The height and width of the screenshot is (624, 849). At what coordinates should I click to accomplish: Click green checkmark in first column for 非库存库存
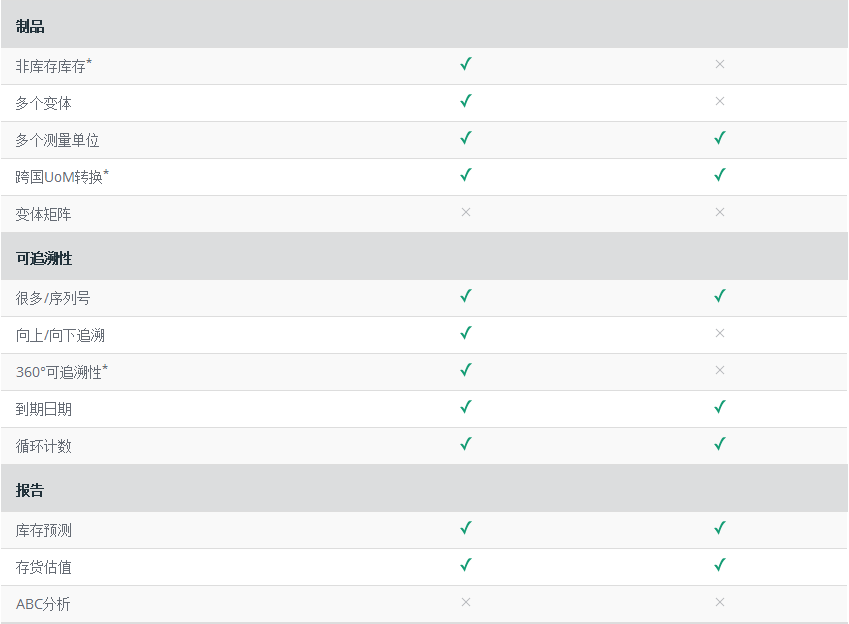tap(466, 64)
